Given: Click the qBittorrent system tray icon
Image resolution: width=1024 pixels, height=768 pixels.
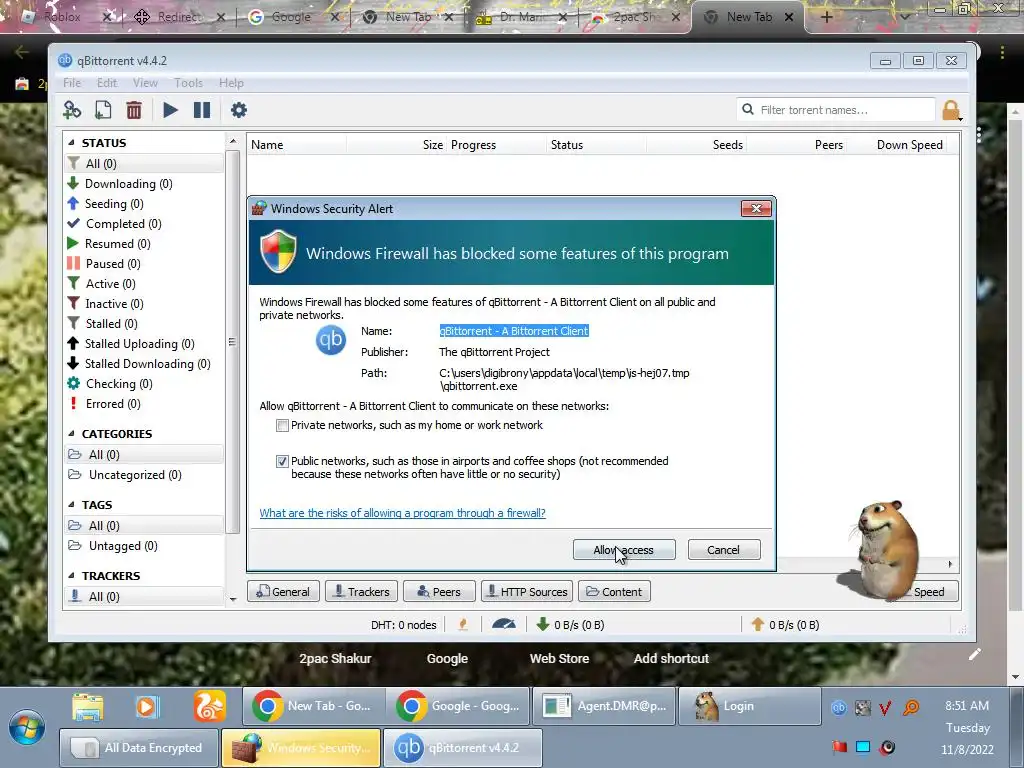Looking at the screenshot, I should click(x=839, y=707).
